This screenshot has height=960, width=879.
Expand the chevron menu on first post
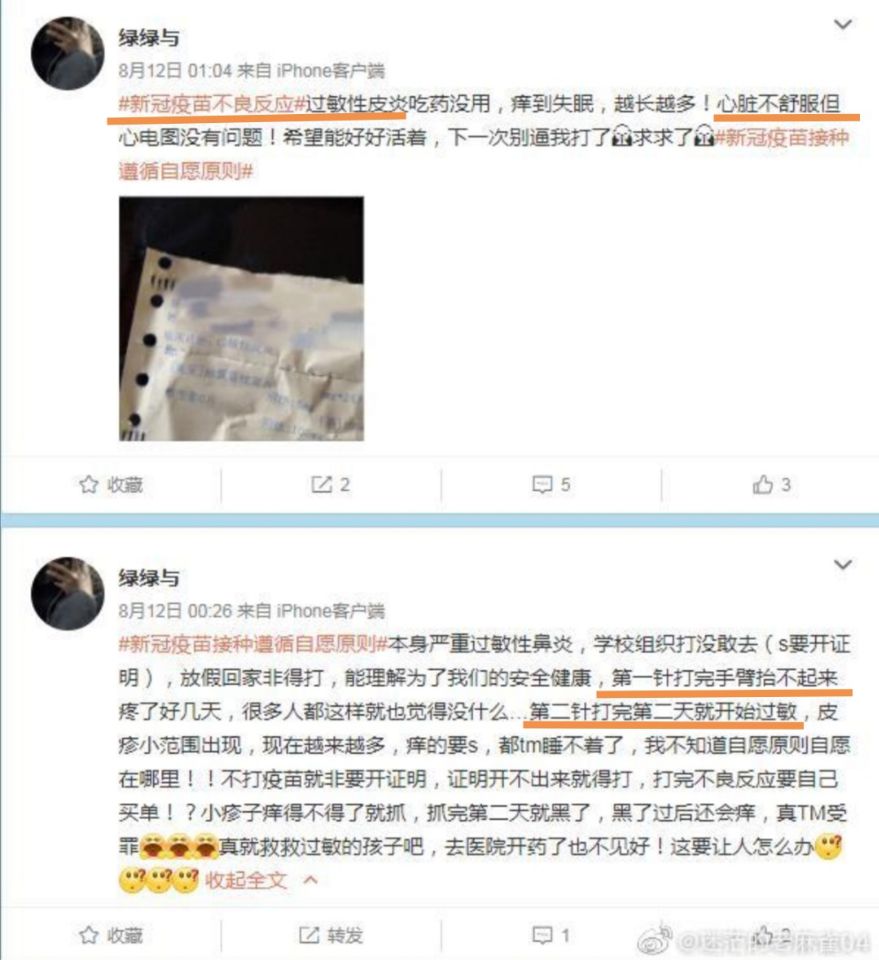pyautogui.click(x=843, y=24)
